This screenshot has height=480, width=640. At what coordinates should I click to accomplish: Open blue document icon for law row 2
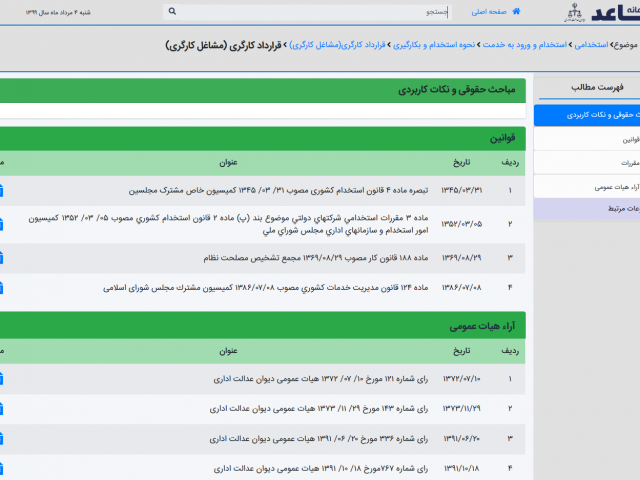2,224
